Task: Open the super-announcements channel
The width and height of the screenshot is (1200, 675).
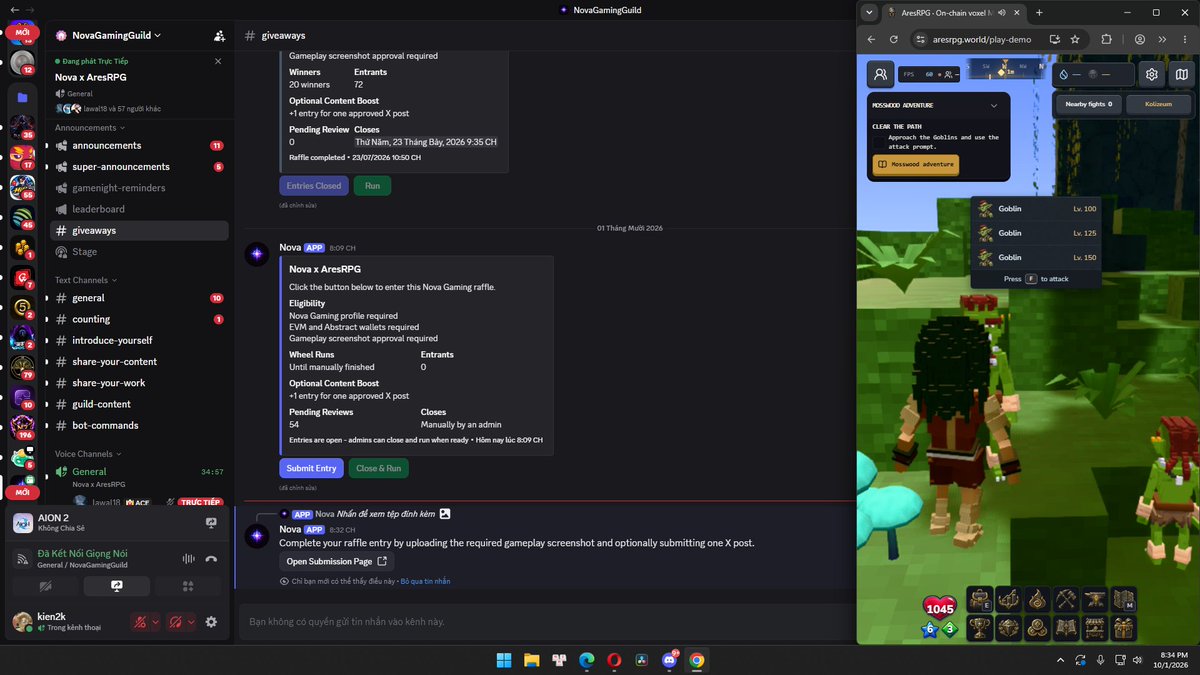Action: pyautogui.click(x=141, y=167)
